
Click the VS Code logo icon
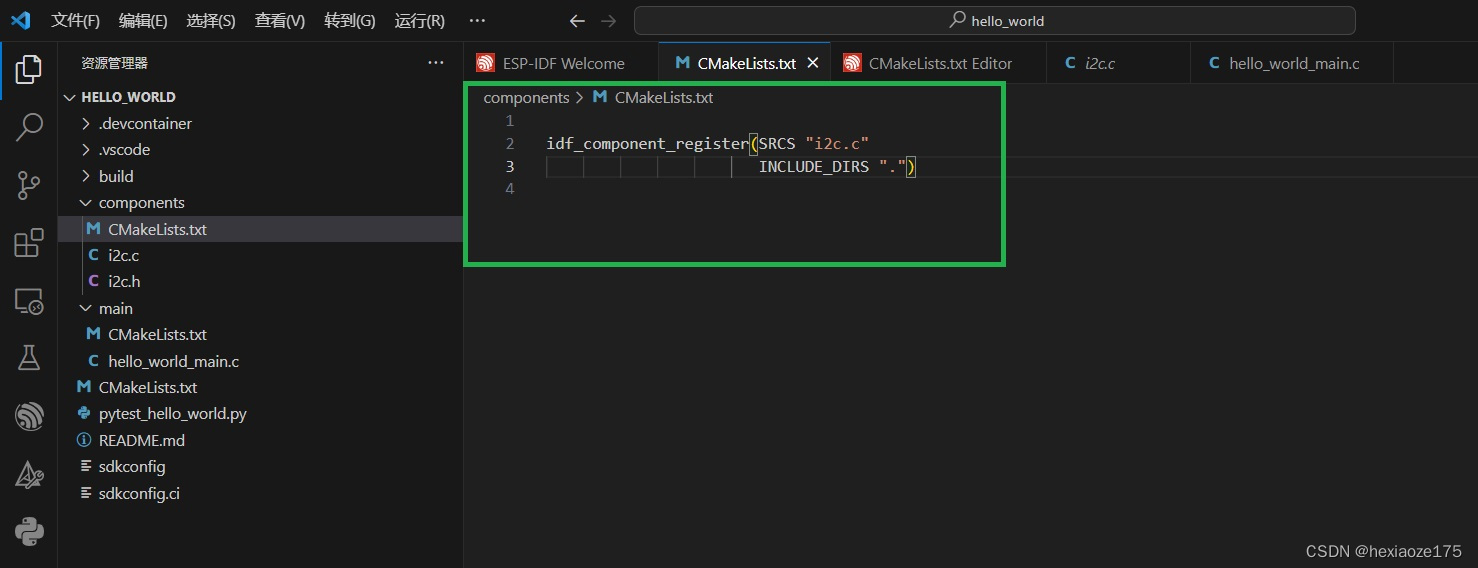point(20,20)
